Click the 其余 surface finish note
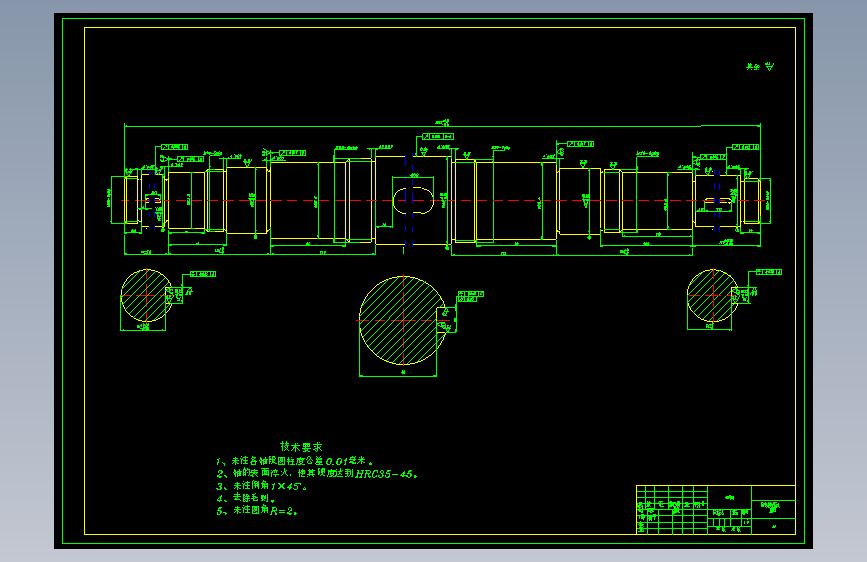This screenshot has height=562, width=867. (x=760, y=66)
